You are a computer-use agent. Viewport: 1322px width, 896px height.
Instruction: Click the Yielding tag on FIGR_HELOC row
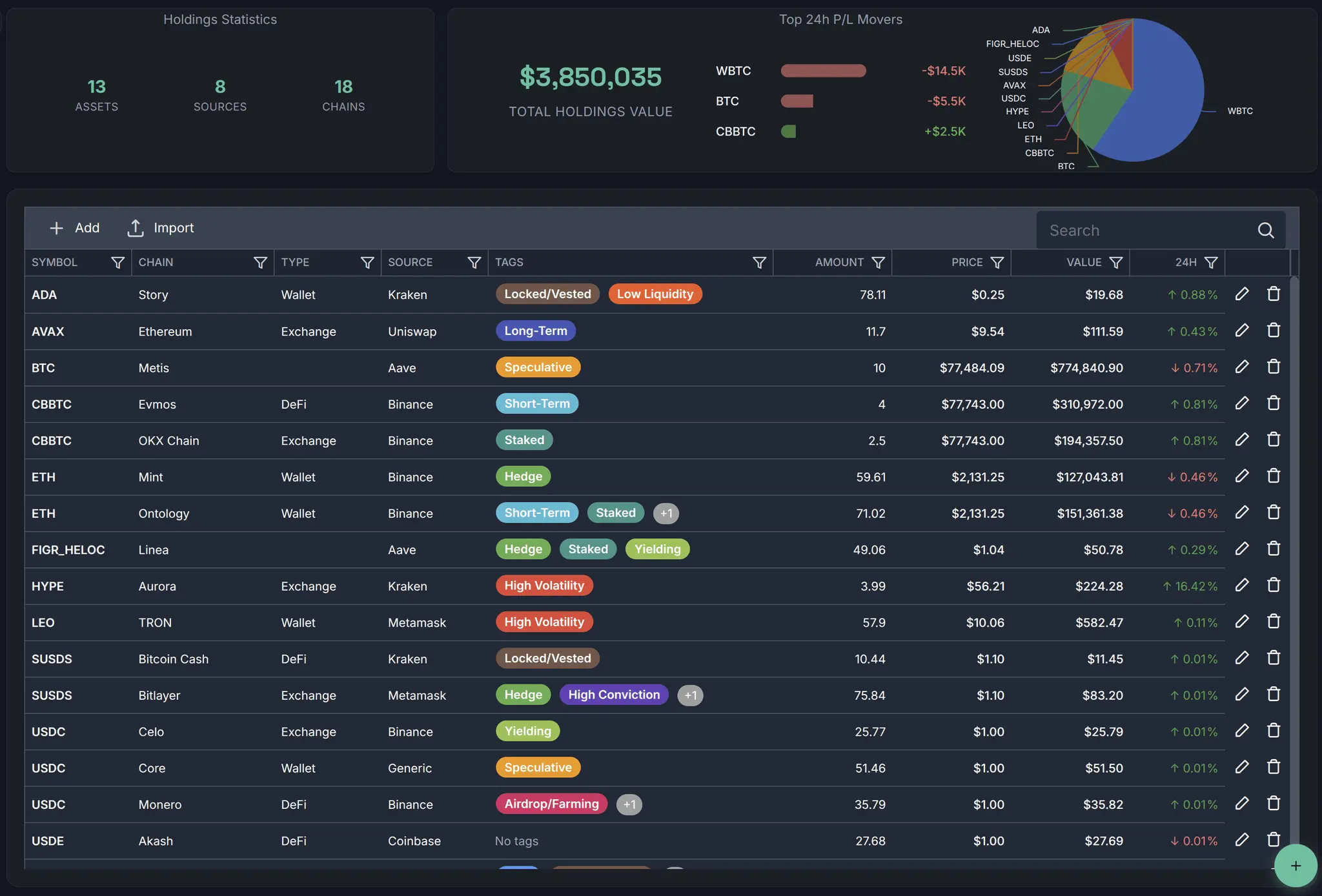click(657, 549)
